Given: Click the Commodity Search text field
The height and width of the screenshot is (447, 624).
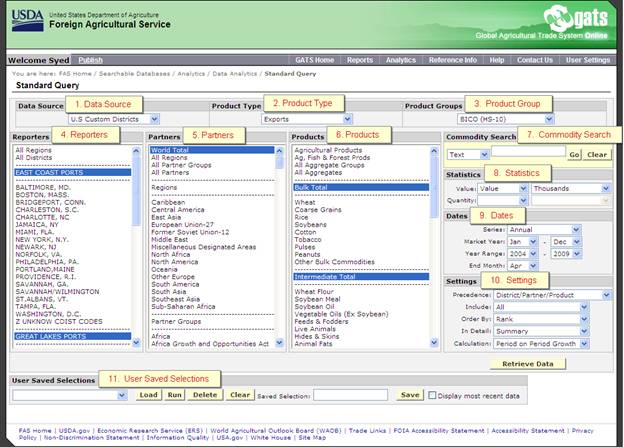Looking at the screenshot, I should click(528, 151).
